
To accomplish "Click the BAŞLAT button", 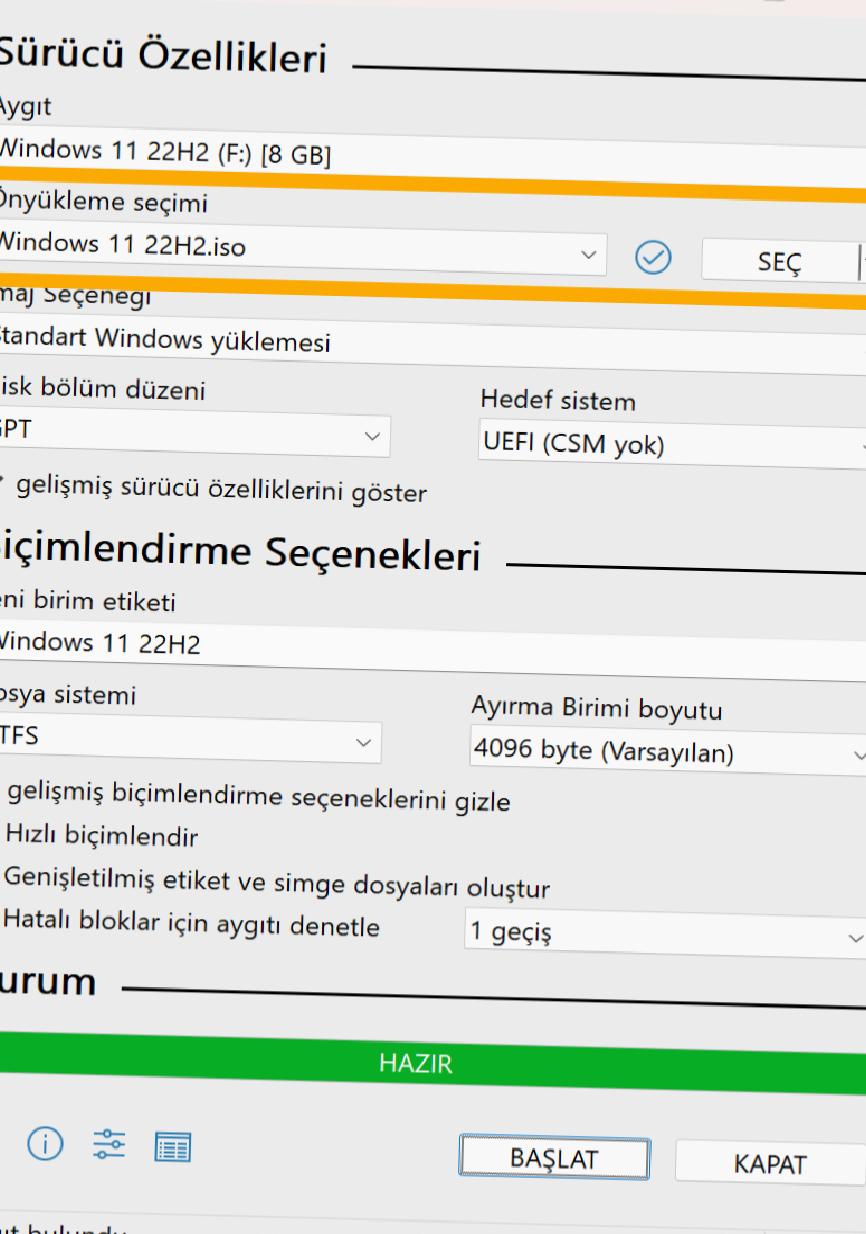I will coord(554,1158).
